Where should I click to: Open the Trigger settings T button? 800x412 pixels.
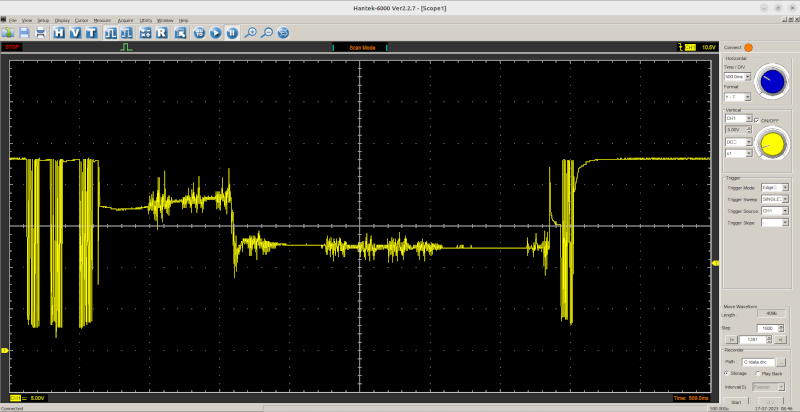90,32
